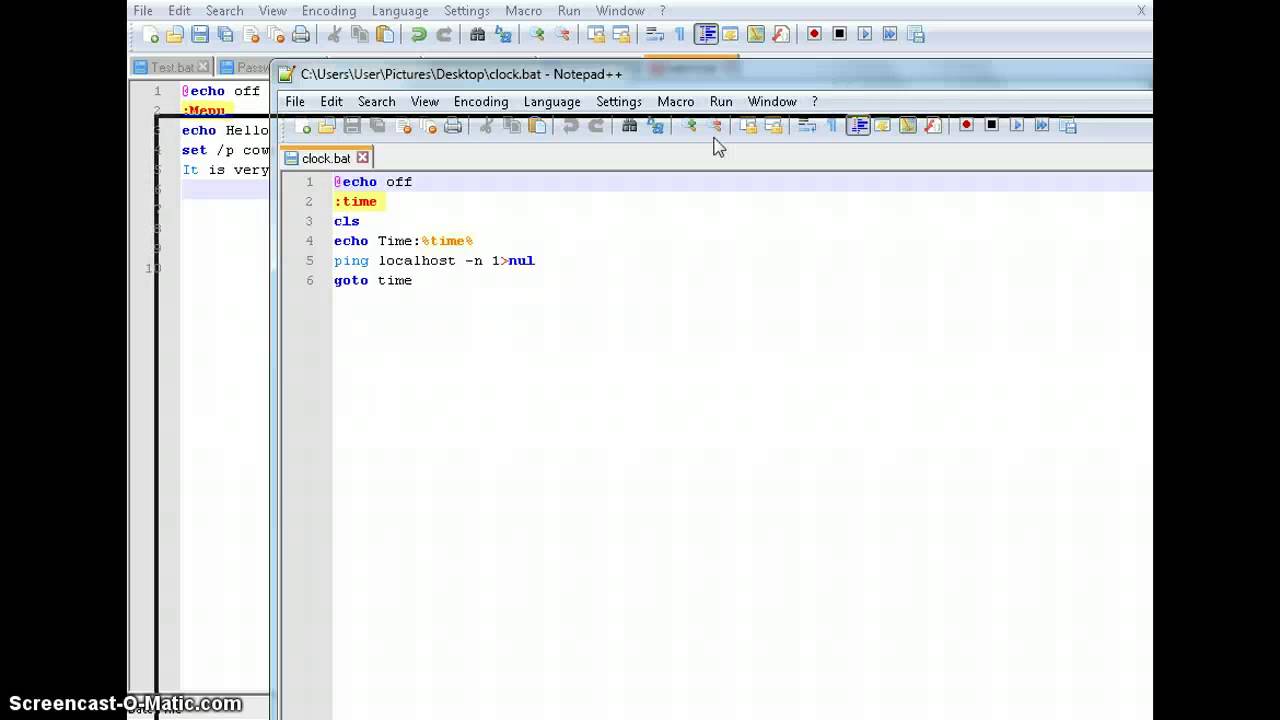The height and width of the screenshot is (720, 1280).
Task: Create a new file in clock.bat window toolbar
Action: tap(303, 126)
